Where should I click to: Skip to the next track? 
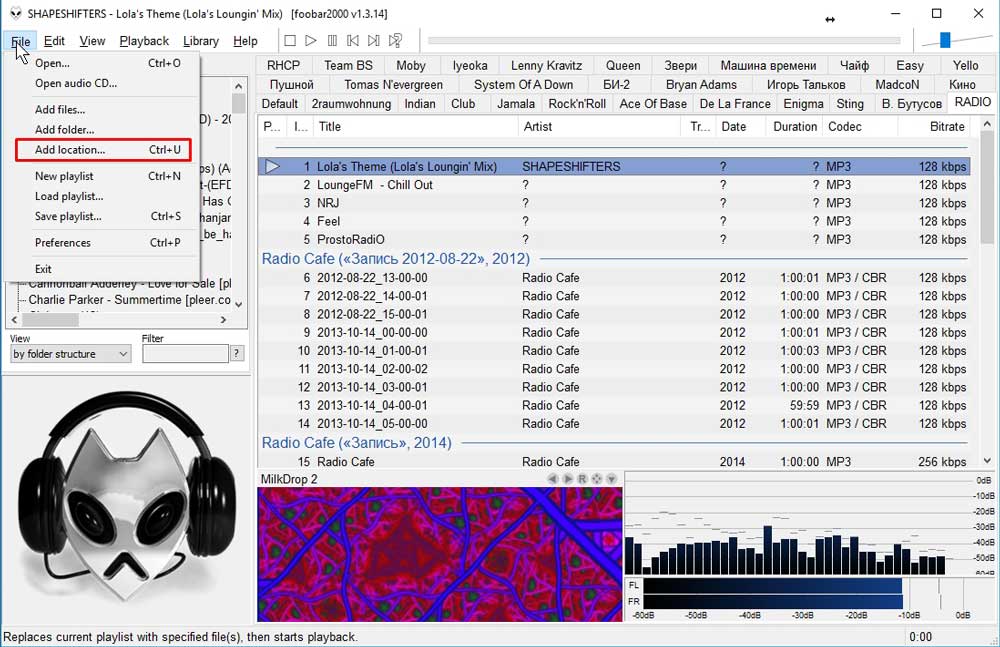pos(374,41)
